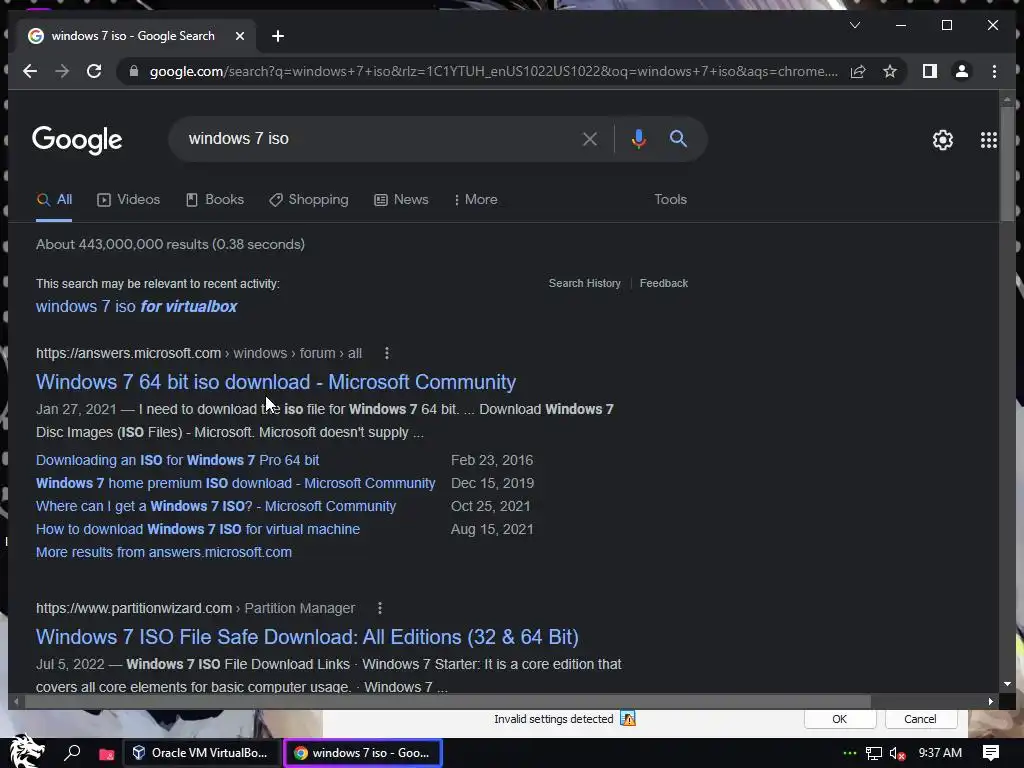Switch to Oracle VM VirtualBox window

200,753
